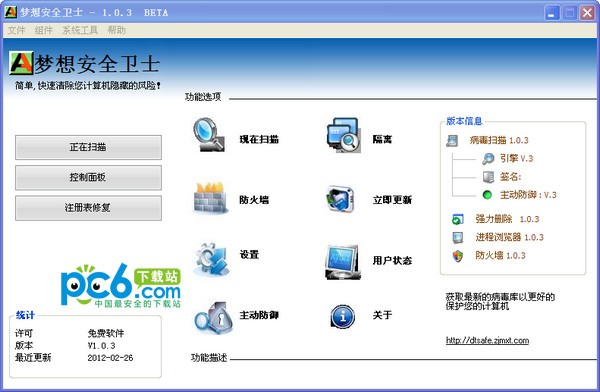The width and height of the screenshot is (600, 392).
Task: Minimize the window
Action: pos(552,13)
